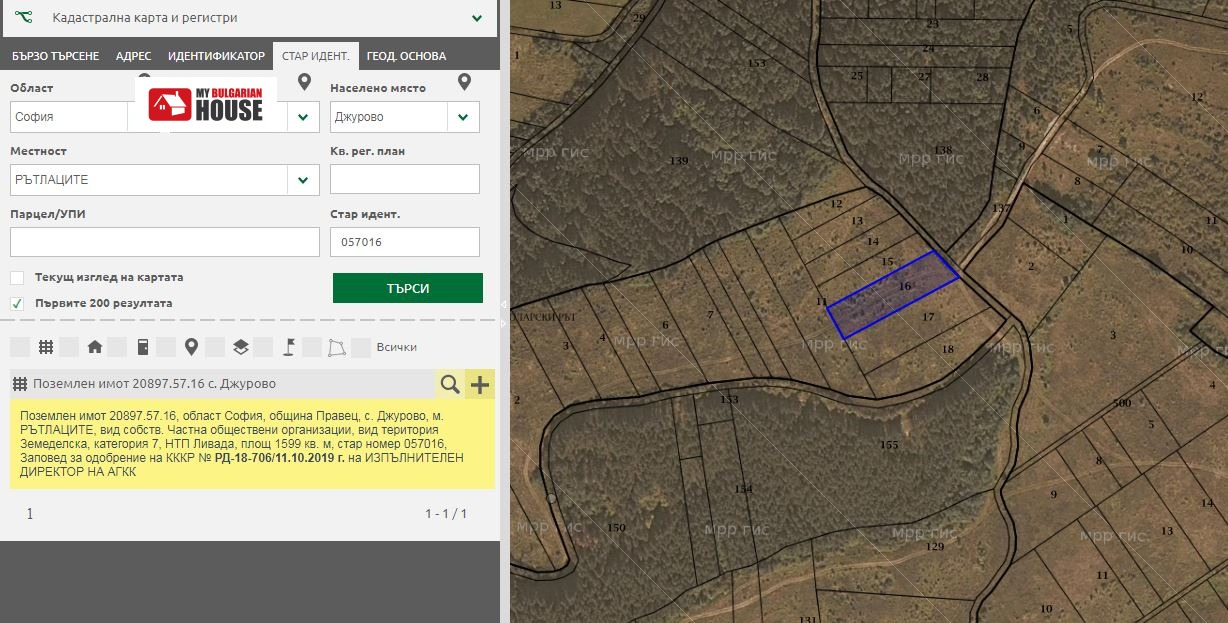The image size is (1228, 623).
Task: Switch to the 'БЪРЗО ТЪРСЕНЕ' tab
Action: (54, 56)
